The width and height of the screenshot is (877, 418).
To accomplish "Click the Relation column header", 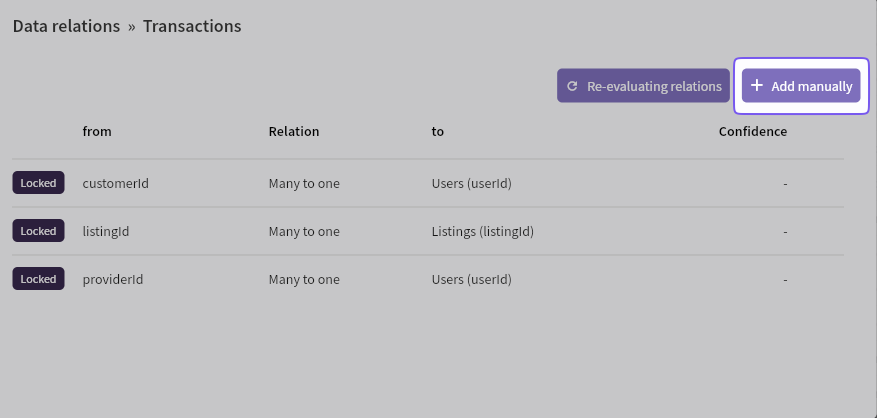I will tap(294, 131).
